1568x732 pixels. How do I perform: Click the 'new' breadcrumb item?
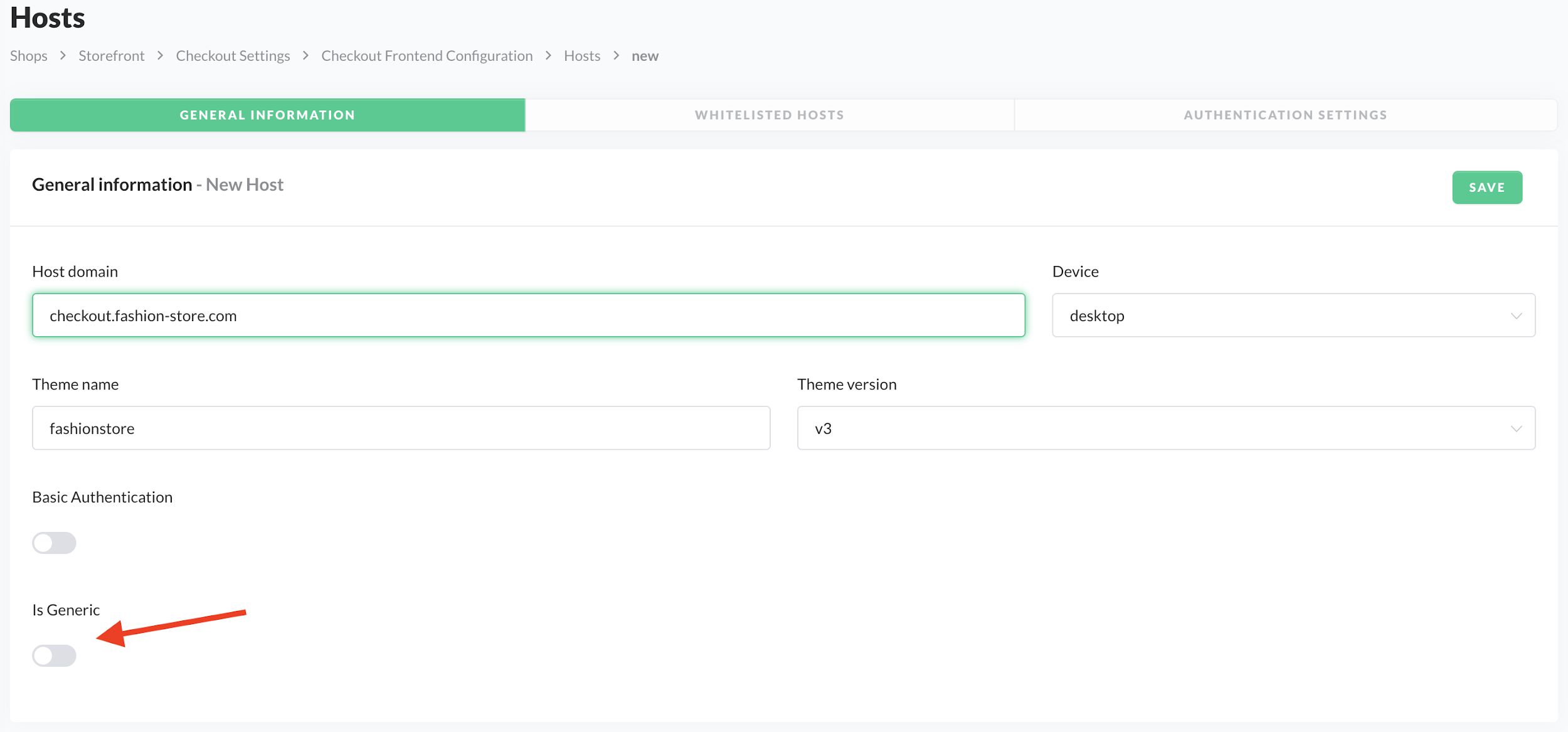pos(645,56)
